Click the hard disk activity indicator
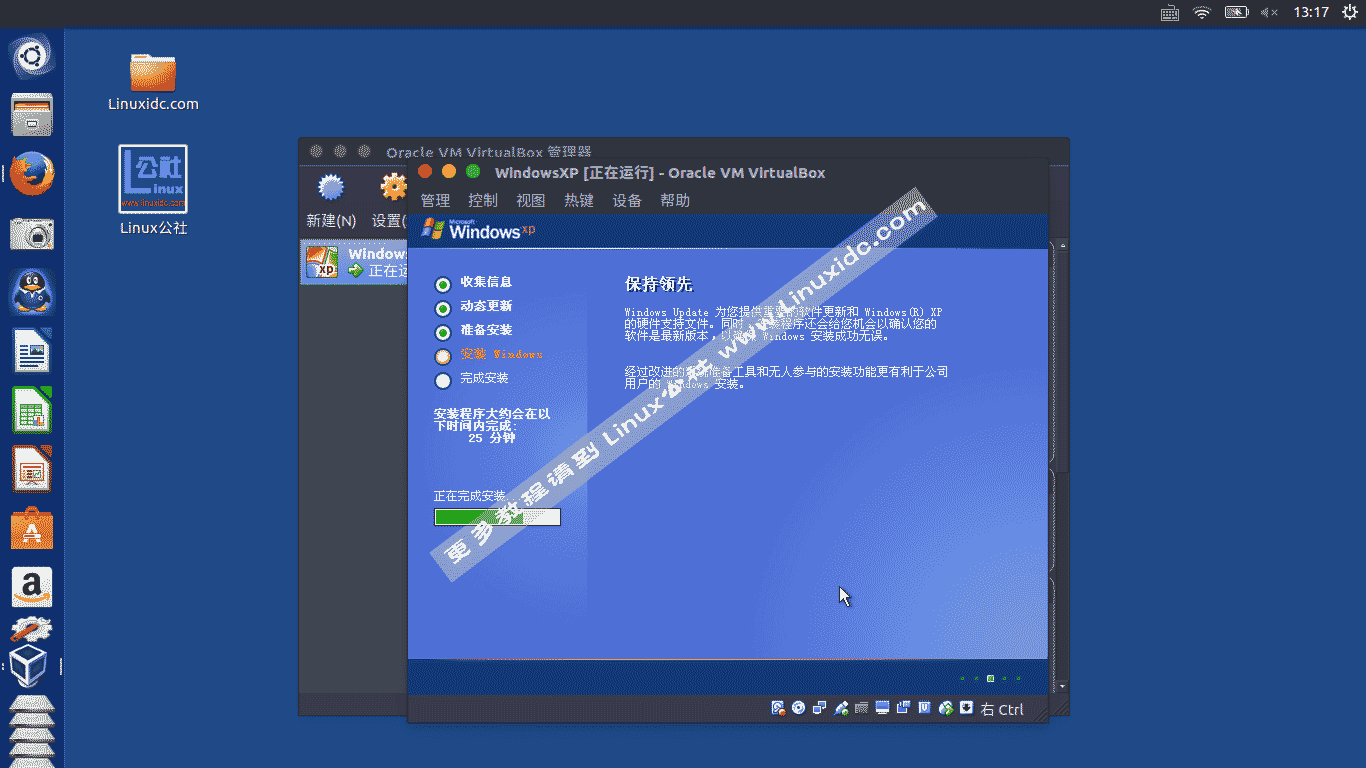This screenshot has height=768, width=1366. pos(778,708)
